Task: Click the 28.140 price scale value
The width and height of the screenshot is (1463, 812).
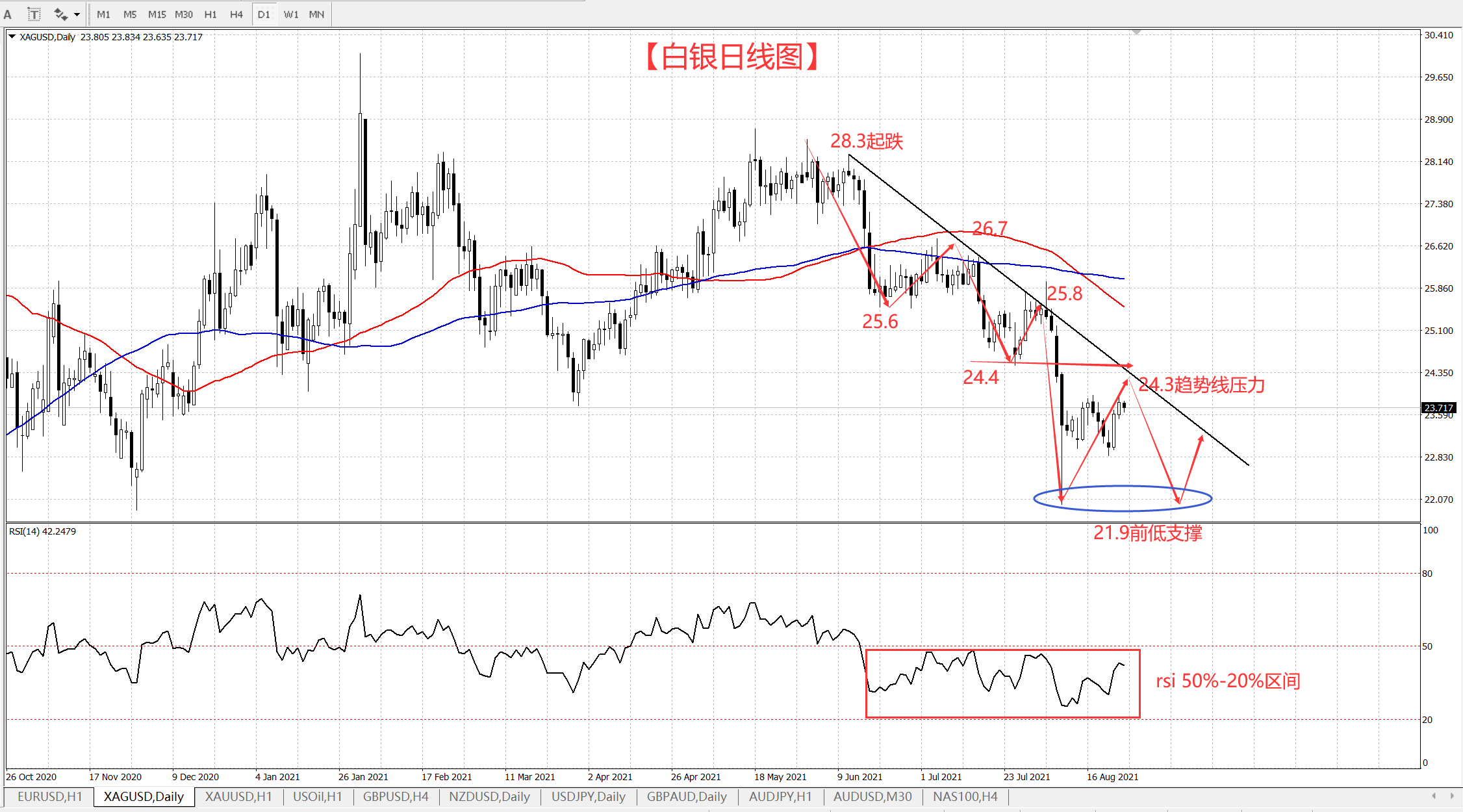Action: click(1438, 162)
